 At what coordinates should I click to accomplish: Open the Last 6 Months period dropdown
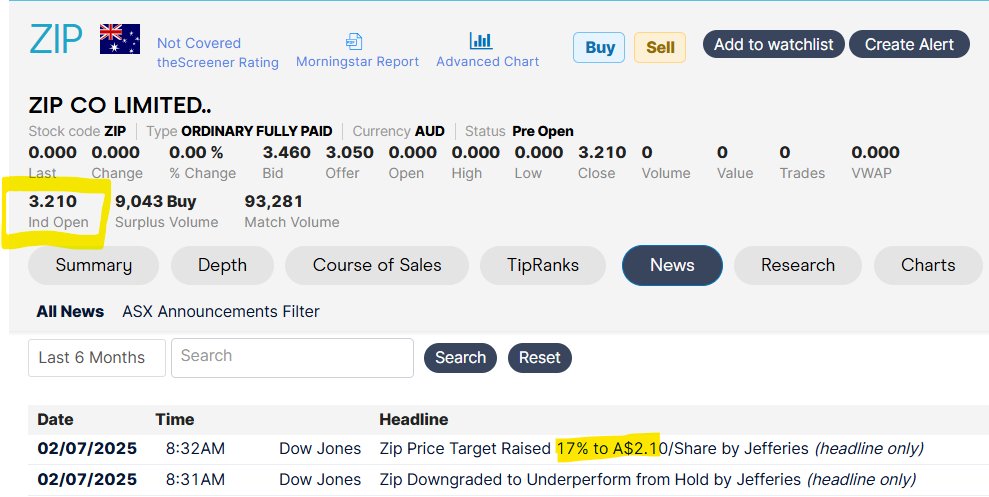tap(97, 358)
